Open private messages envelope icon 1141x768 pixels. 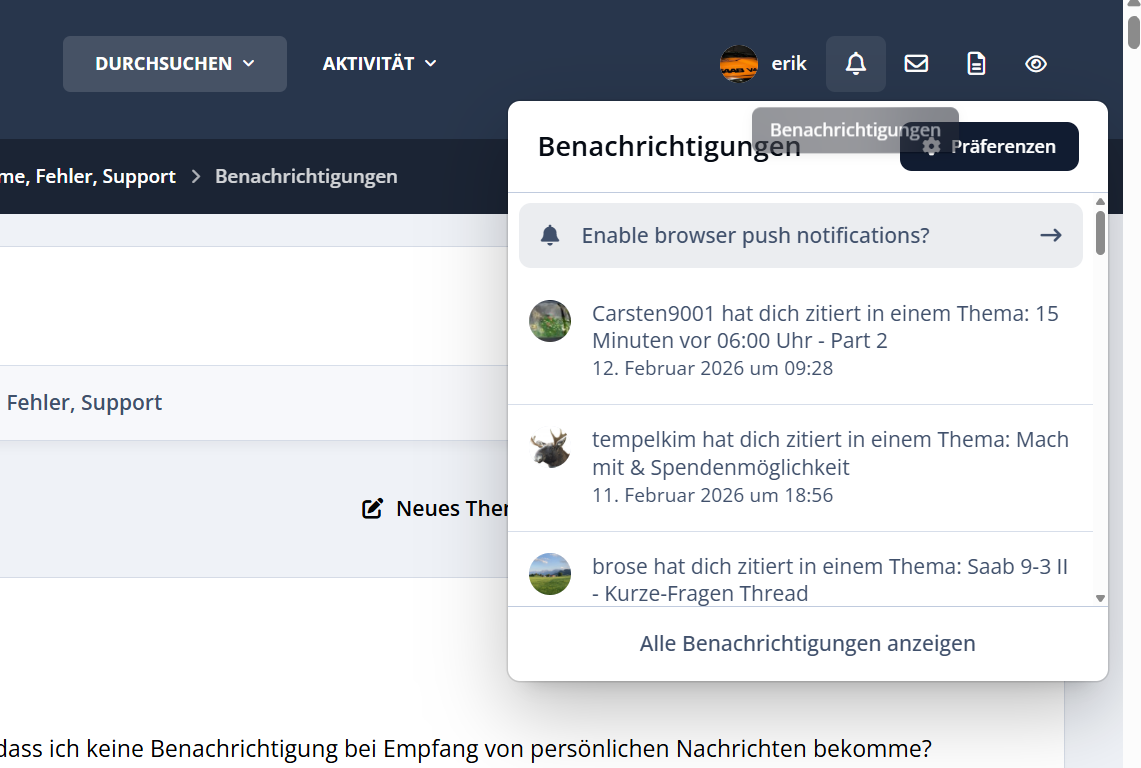pos(916,64)
